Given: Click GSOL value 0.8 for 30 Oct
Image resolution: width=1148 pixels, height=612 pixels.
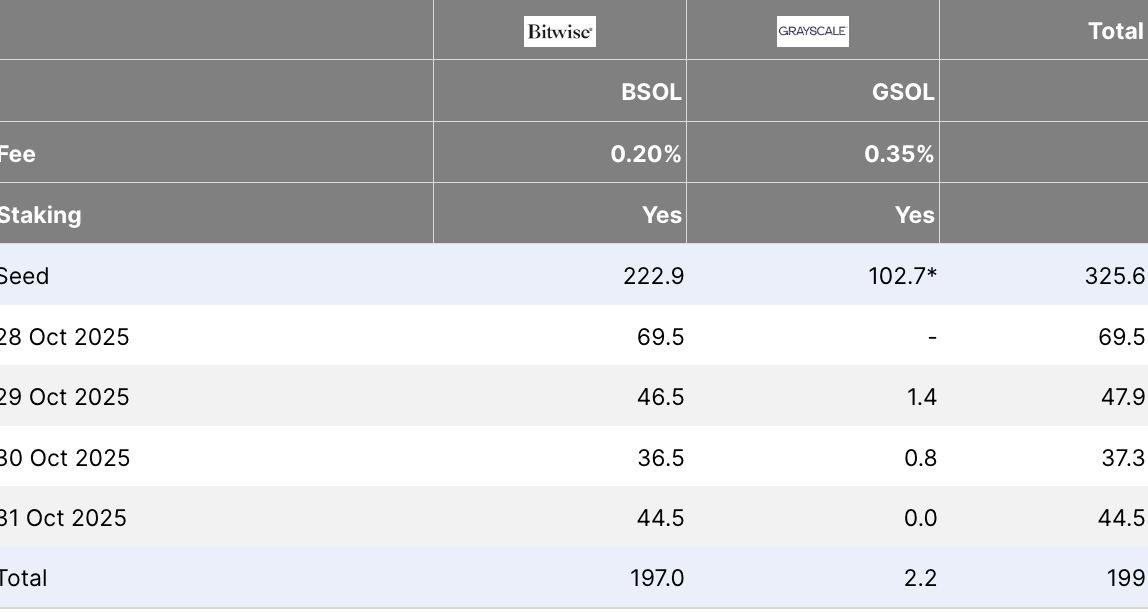Looking at the screenshot, I should point(920,458).
